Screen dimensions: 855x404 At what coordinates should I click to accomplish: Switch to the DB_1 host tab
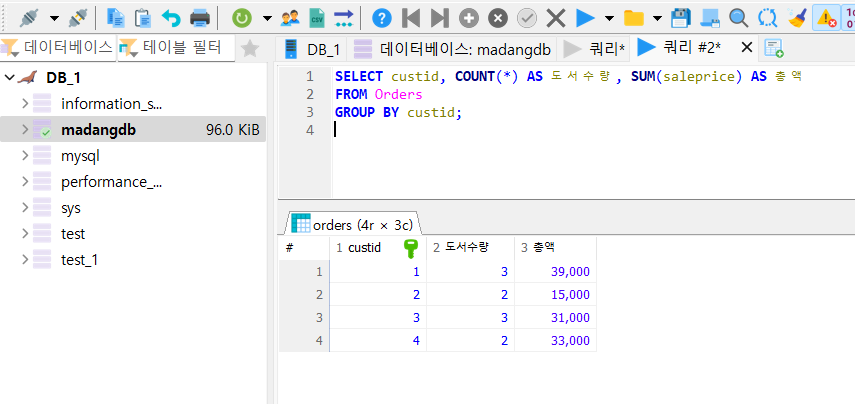[312, 49]
